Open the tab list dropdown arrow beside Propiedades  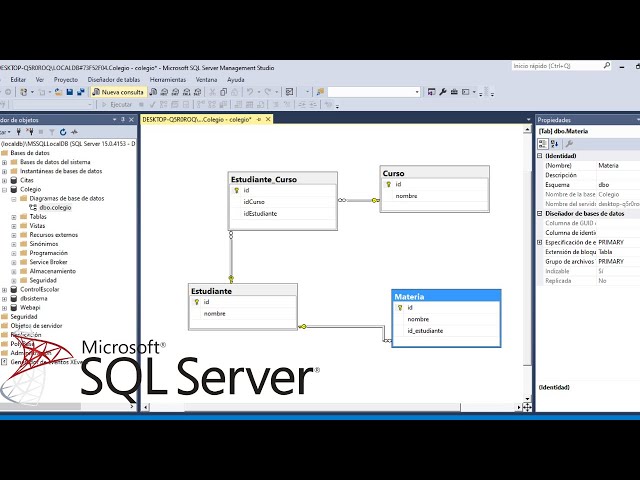[529, 120]
